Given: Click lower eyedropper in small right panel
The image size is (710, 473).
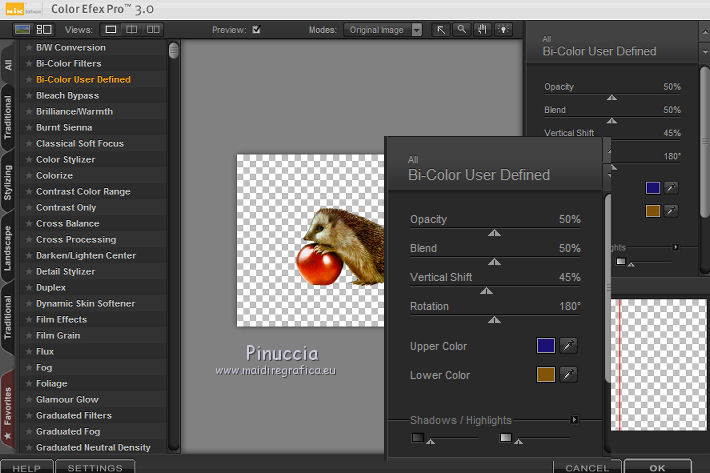Looking at the screenshot, I should click(x=671, y=211).
